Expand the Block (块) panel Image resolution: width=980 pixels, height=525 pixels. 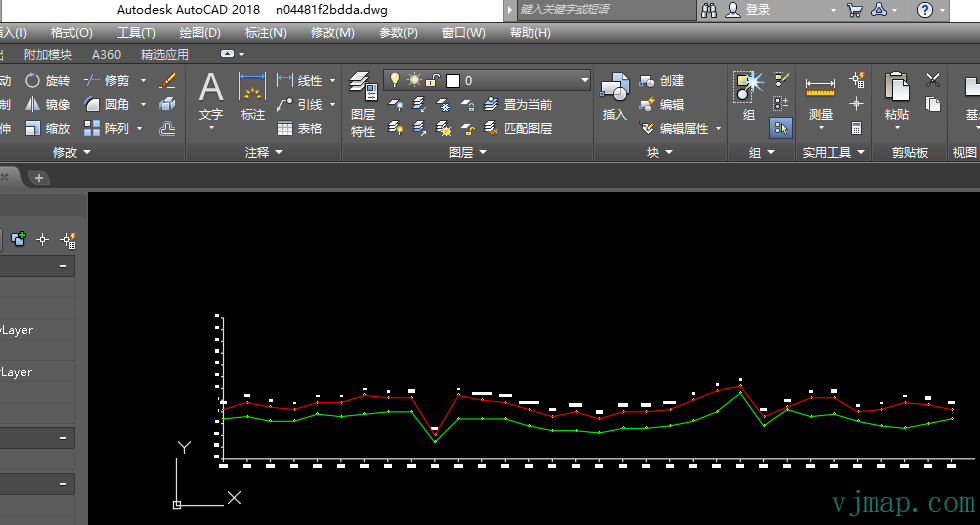659,152
